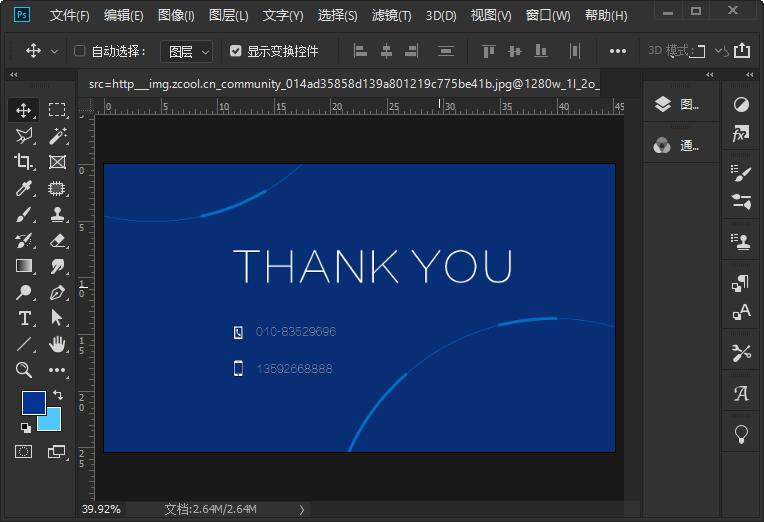Viewport: 764px width, 522px height.
Task: Toggle Quick Mask mode
Action: (x=23, y=452)
